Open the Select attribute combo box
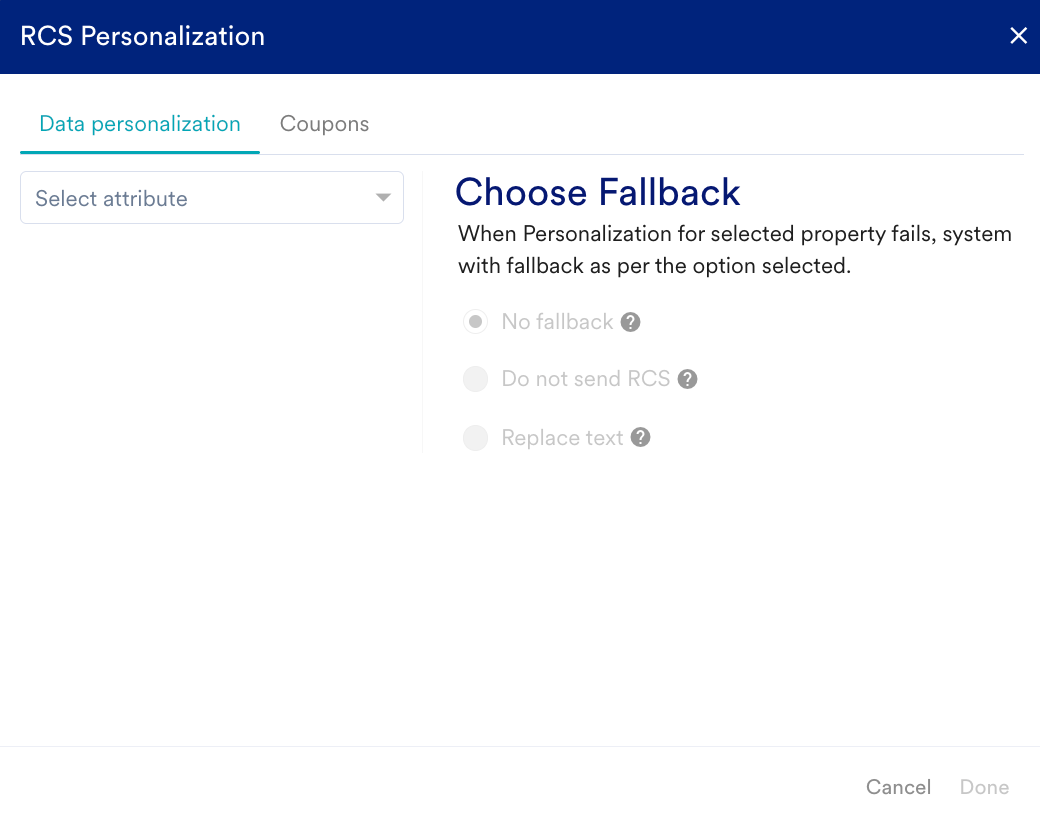1040x820 pixels. click(x=212, y=198)
